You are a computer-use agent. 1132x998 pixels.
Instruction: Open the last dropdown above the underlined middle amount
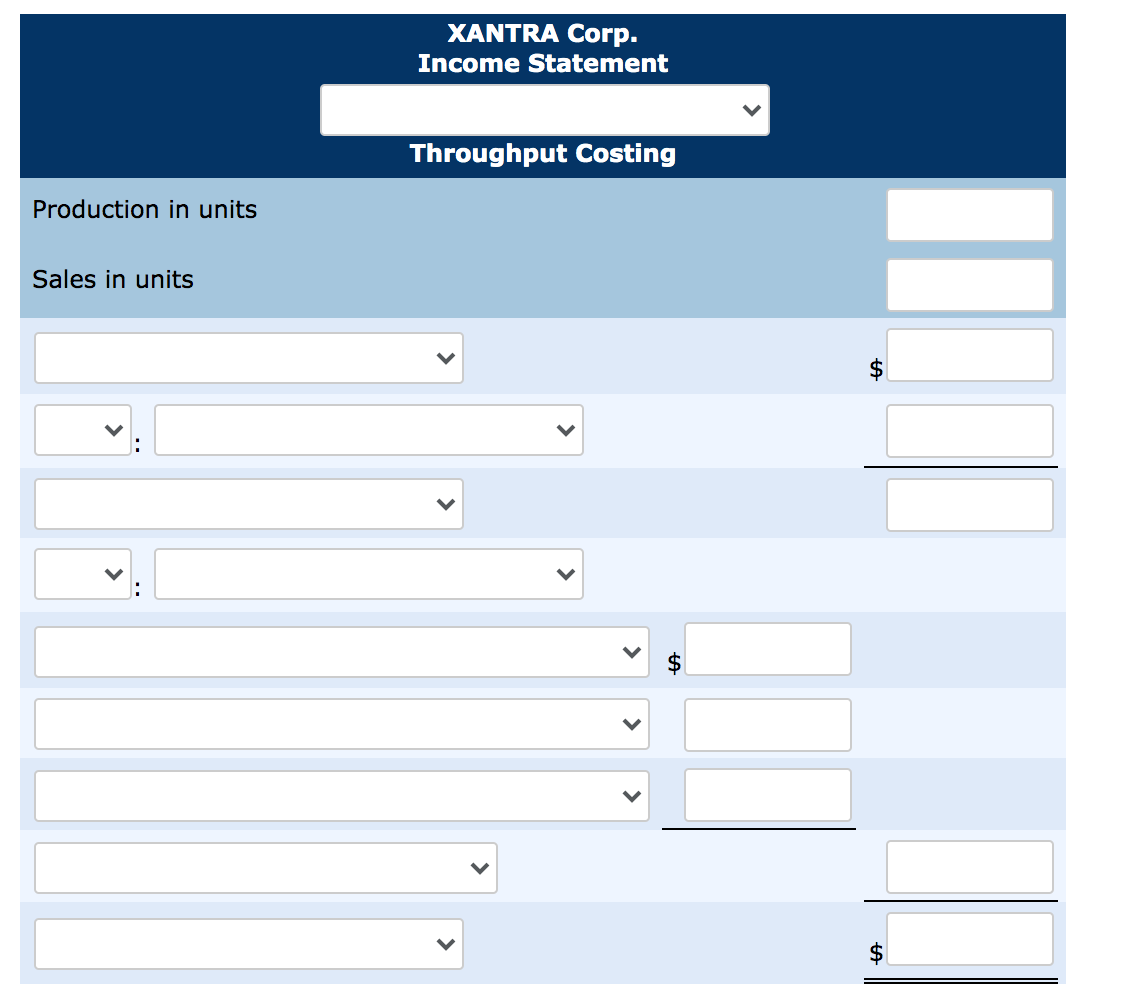coord(341,795)
